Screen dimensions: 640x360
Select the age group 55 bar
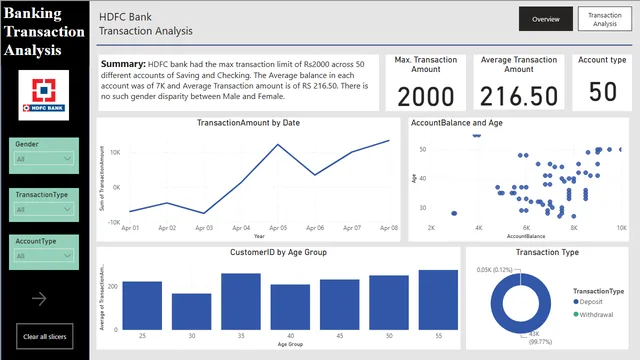[x=438, y=300]
